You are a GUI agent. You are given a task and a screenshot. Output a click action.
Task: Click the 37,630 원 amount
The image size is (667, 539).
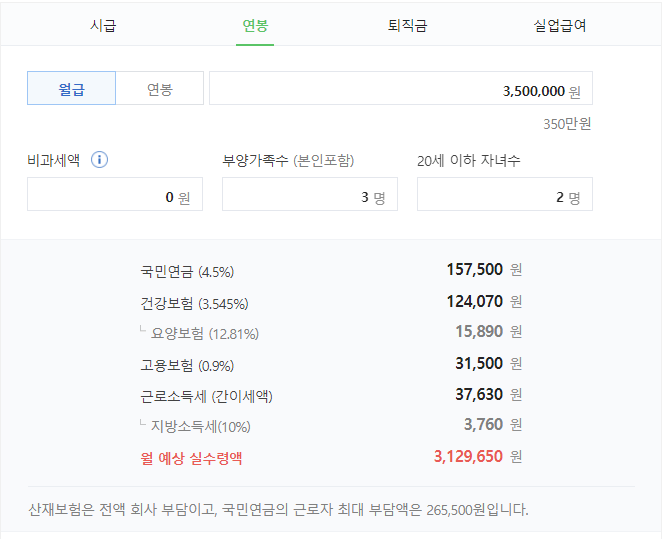488,394
